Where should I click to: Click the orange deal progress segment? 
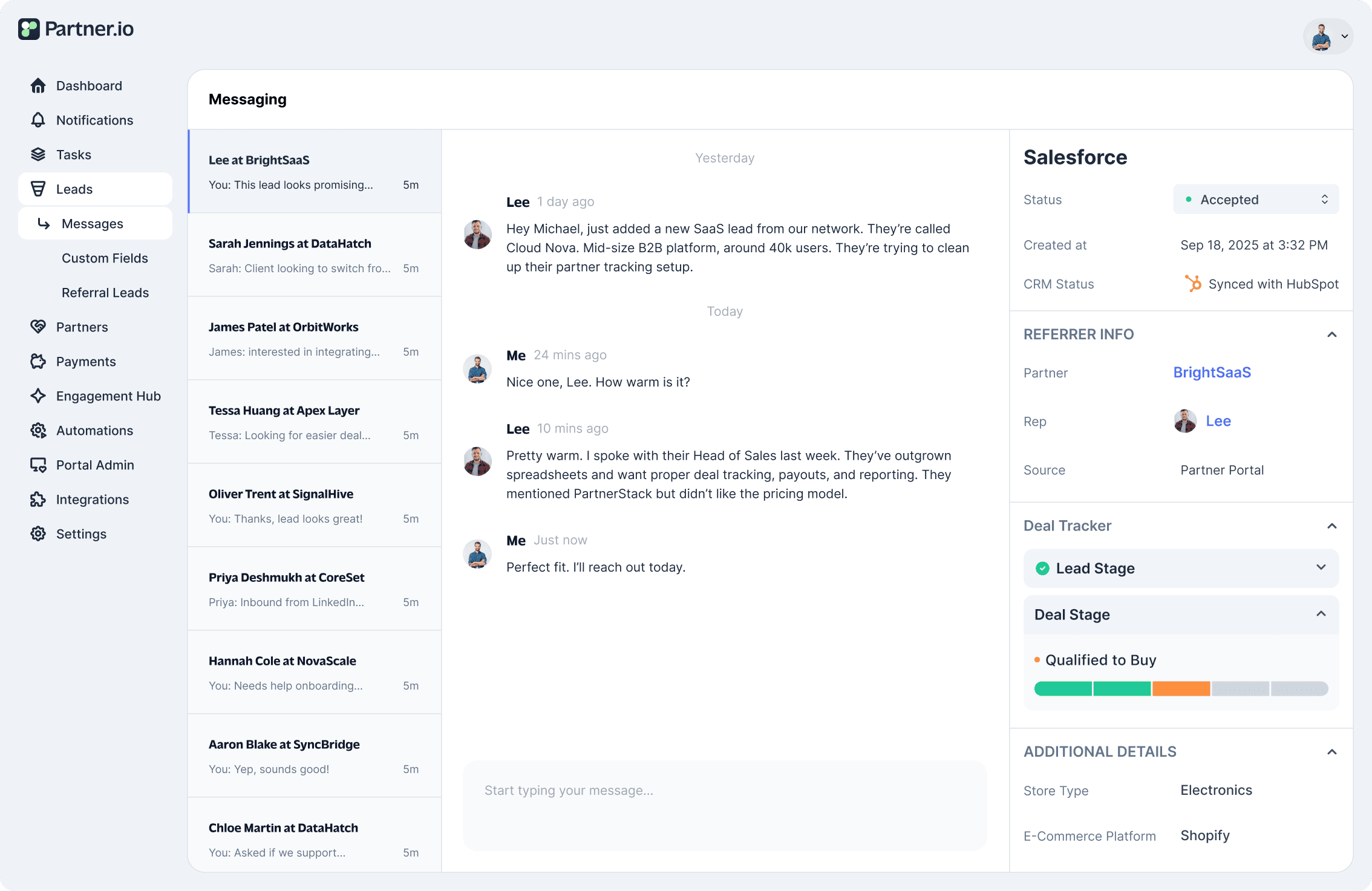[x=1181, y=688]
